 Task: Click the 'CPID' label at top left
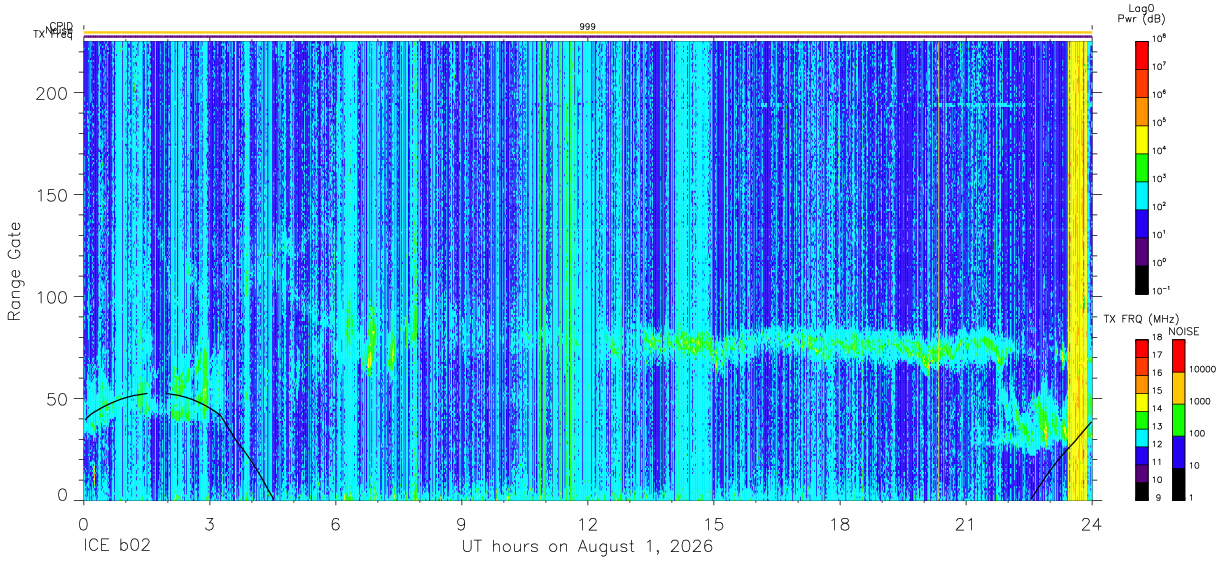60,27
